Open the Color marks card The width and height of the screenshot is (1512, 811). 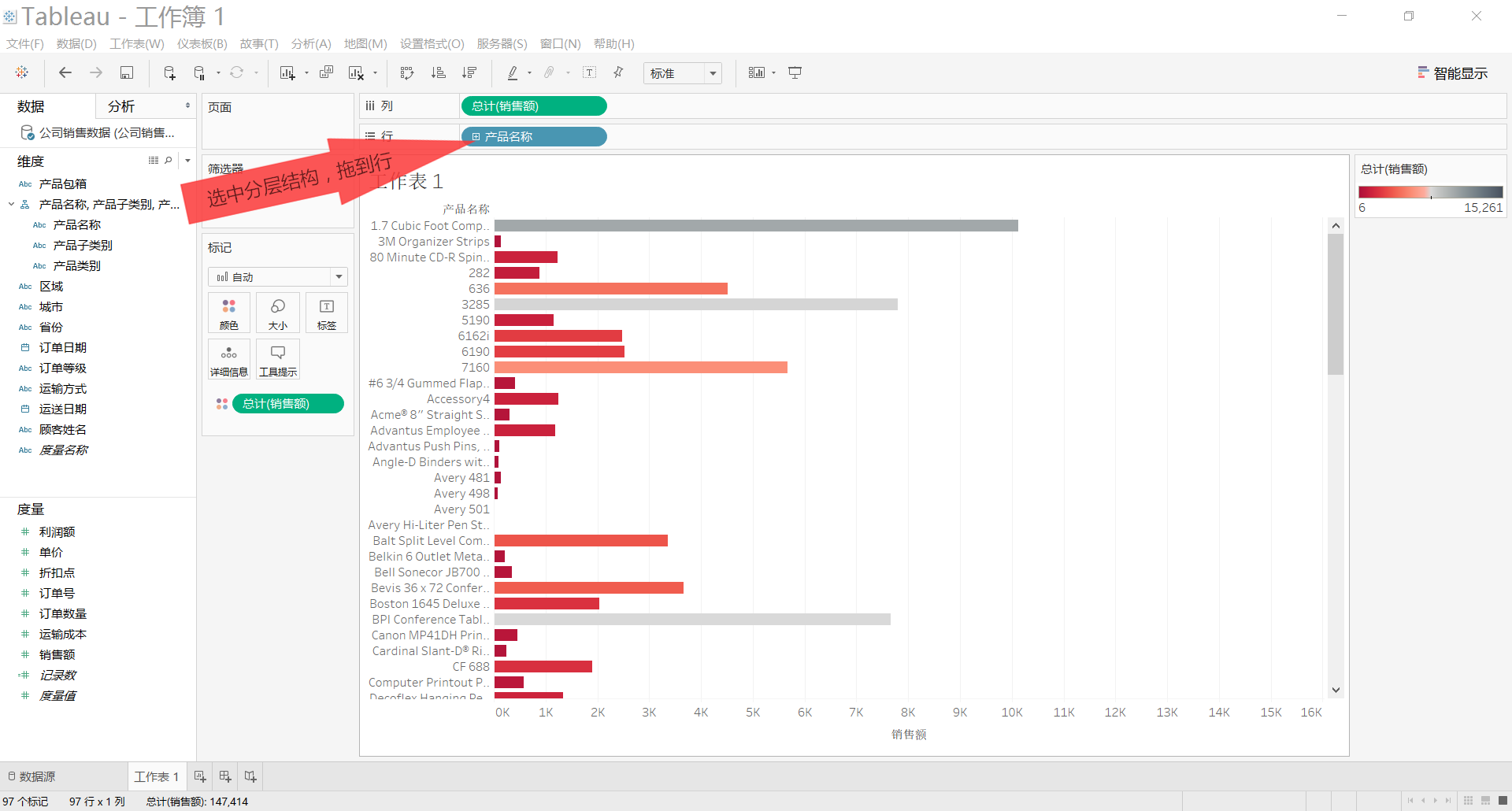pyautogui.click(x=229, y=313)
